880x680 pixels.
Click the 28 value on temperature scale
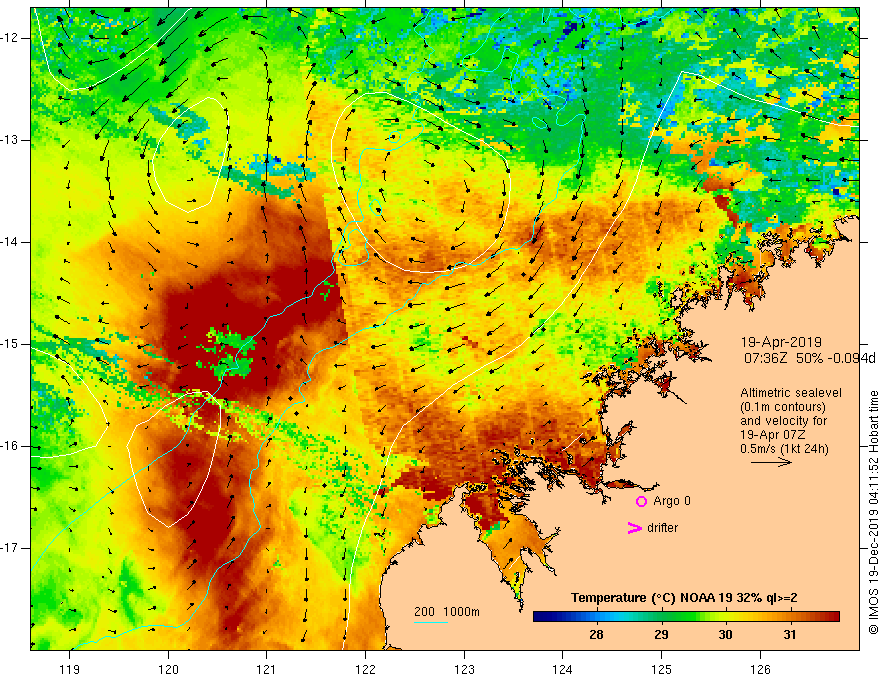(596, 635)
